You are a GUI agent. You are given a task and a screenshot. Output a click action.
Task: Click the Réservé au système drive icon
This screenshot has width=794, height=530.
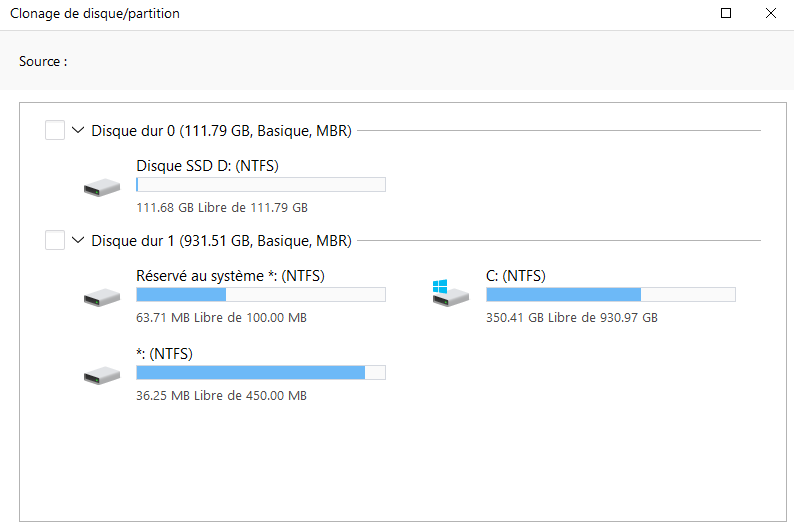tap(102, 297)
